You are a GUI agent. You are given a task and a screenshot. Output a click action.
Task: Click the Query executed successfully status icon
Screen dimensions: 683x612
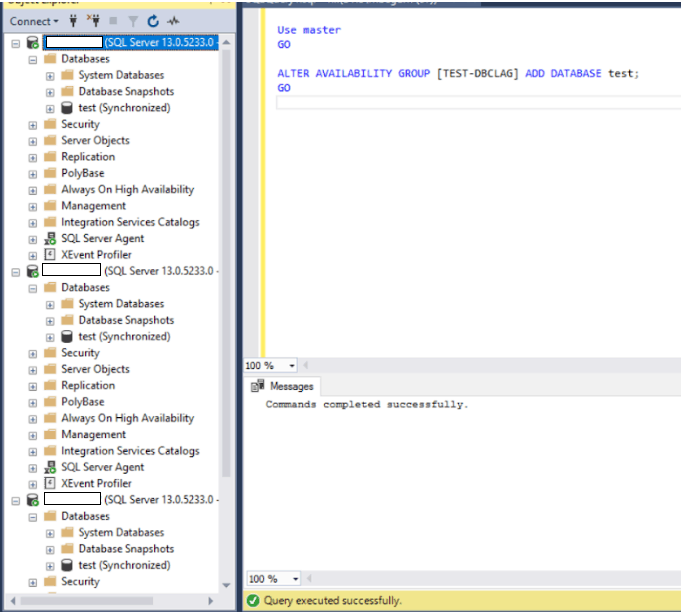coord(253,601)
